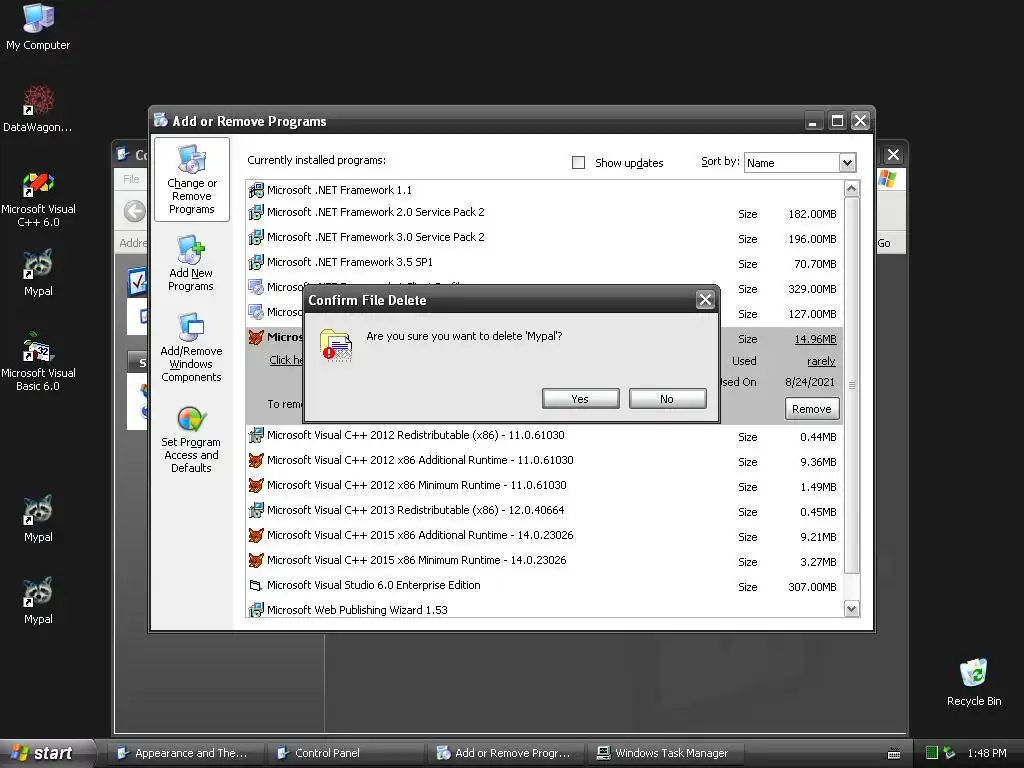Viewport: 1024px width, 768px height.
Task: Switch to Windows Task Manager taskbar button
Action: (x=666, y=753)
